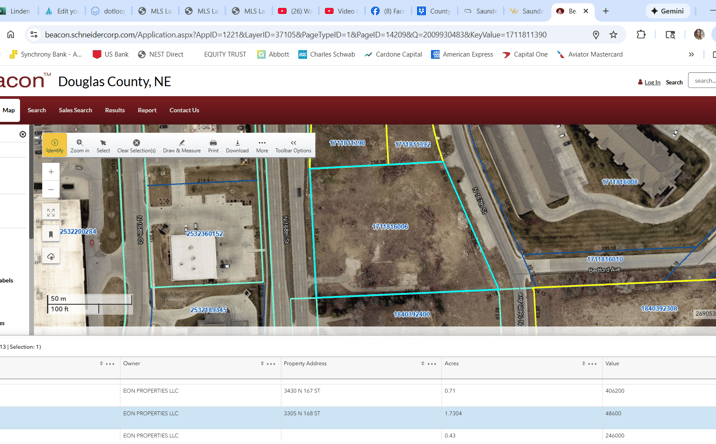The height and width of the screenshot is (444, 716).
Task: Click the site info icon left of URL
Action: click(34, 35)
